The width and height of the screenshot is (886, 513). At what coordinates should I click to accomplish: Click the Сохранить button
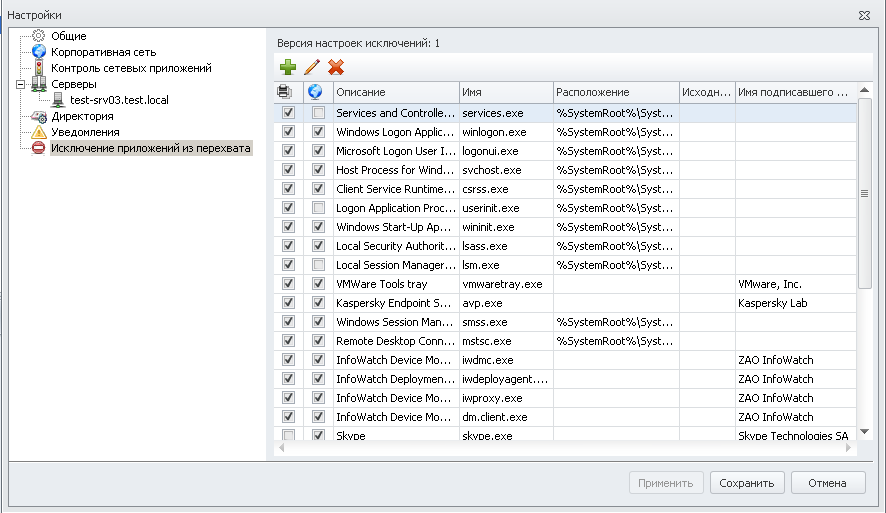[747, 483]
